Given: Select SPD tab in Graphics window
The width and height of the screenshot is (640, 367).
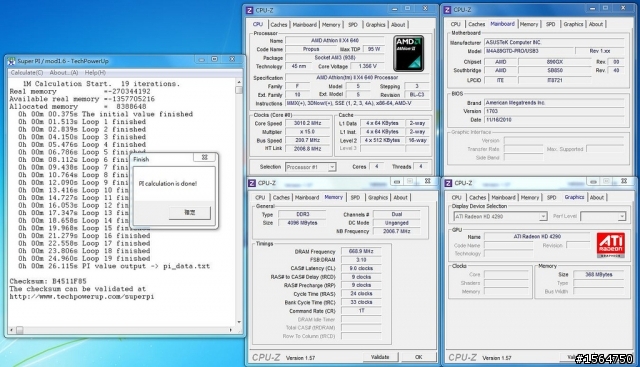Looking at the screenshot, I should coord(551,198).
